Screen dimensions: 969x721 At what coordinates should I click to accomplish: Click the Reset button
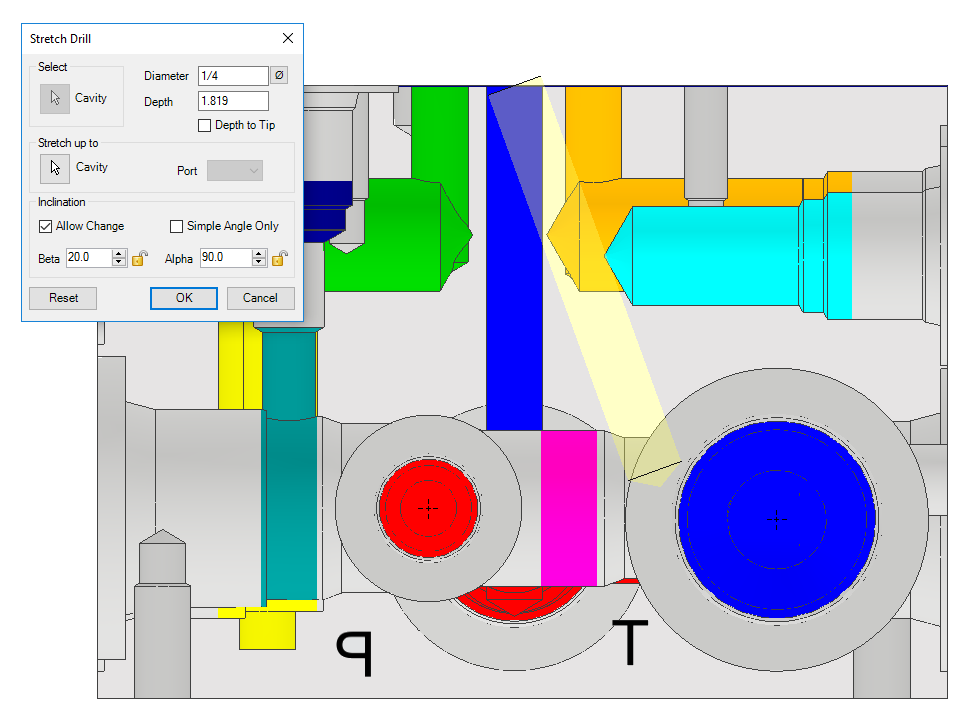(x=63, y=298)
